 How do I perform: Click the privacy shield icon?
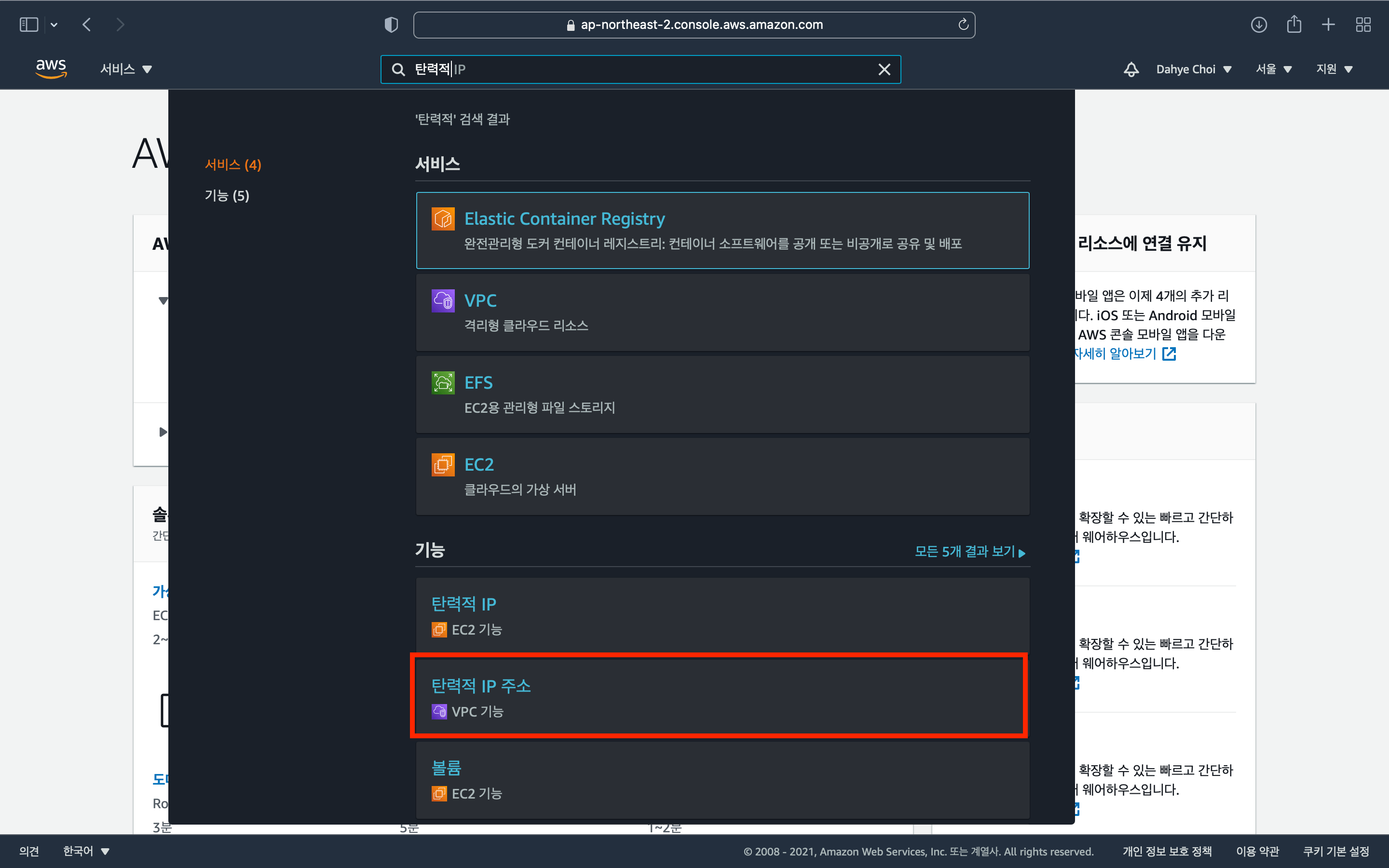pos(391,25)
